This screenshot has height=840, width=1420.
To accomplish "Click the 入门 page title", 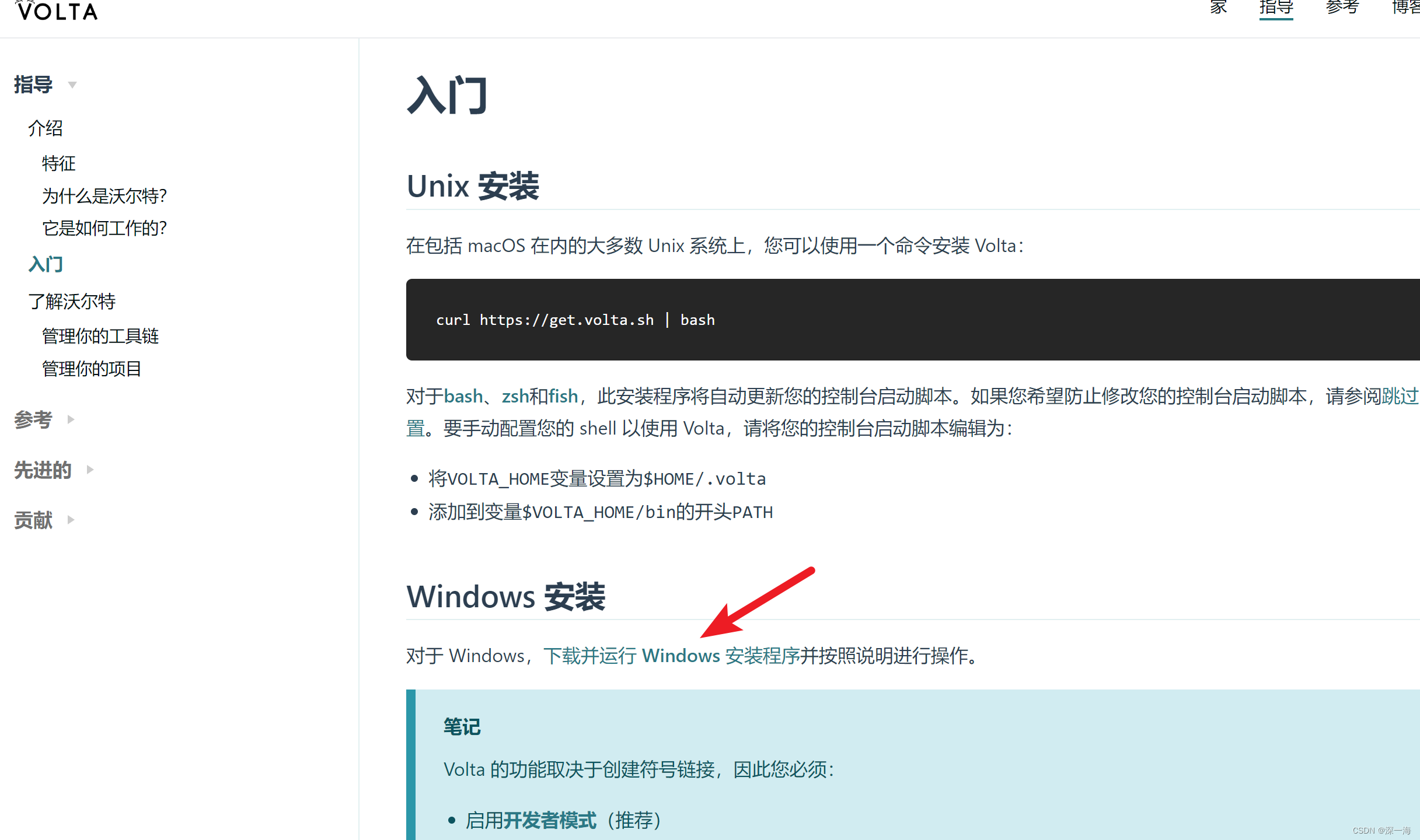I will click(x=448, y=95).
